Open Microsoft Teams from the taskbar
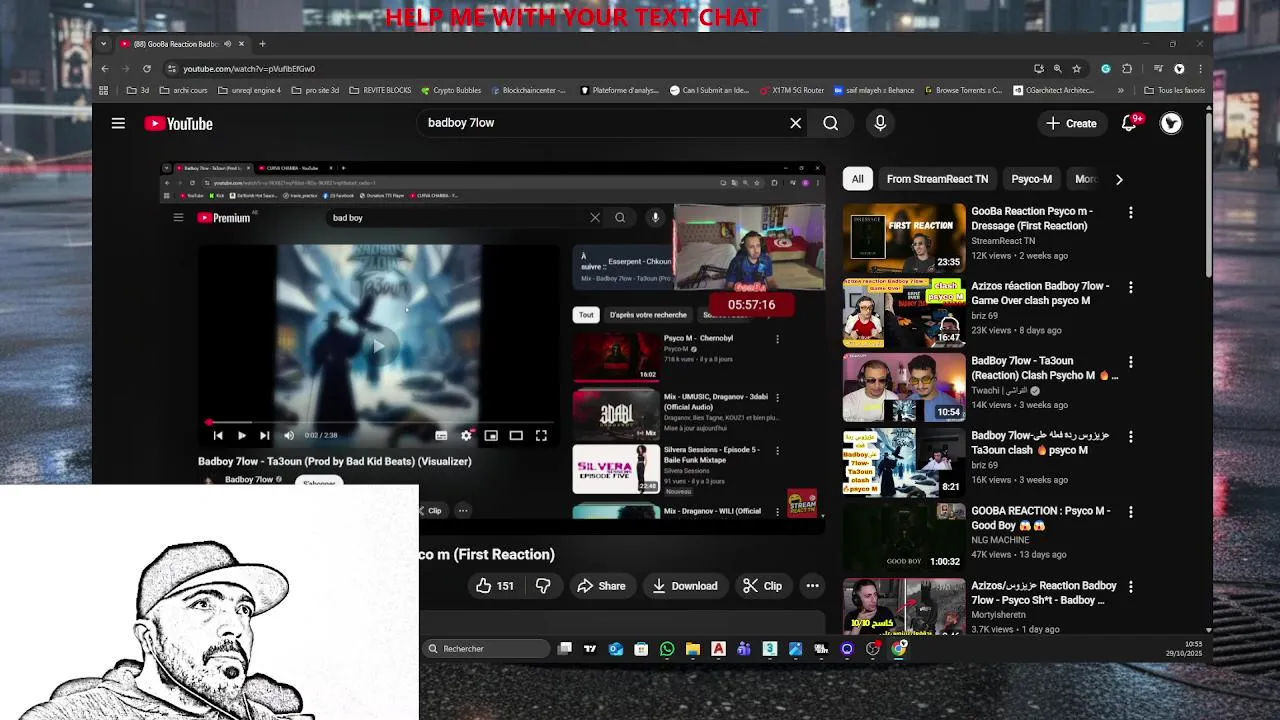The height and width of the screenshot is (720, 1280). coord(744,649)
